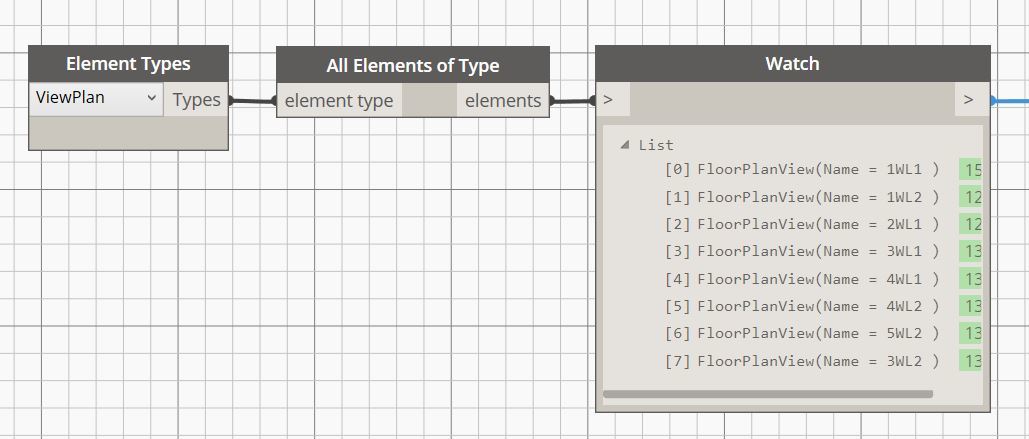The width and height of the screenshot is (1029, 439).
Task: Select the Watch node title bar
Action: click(792, 64)
